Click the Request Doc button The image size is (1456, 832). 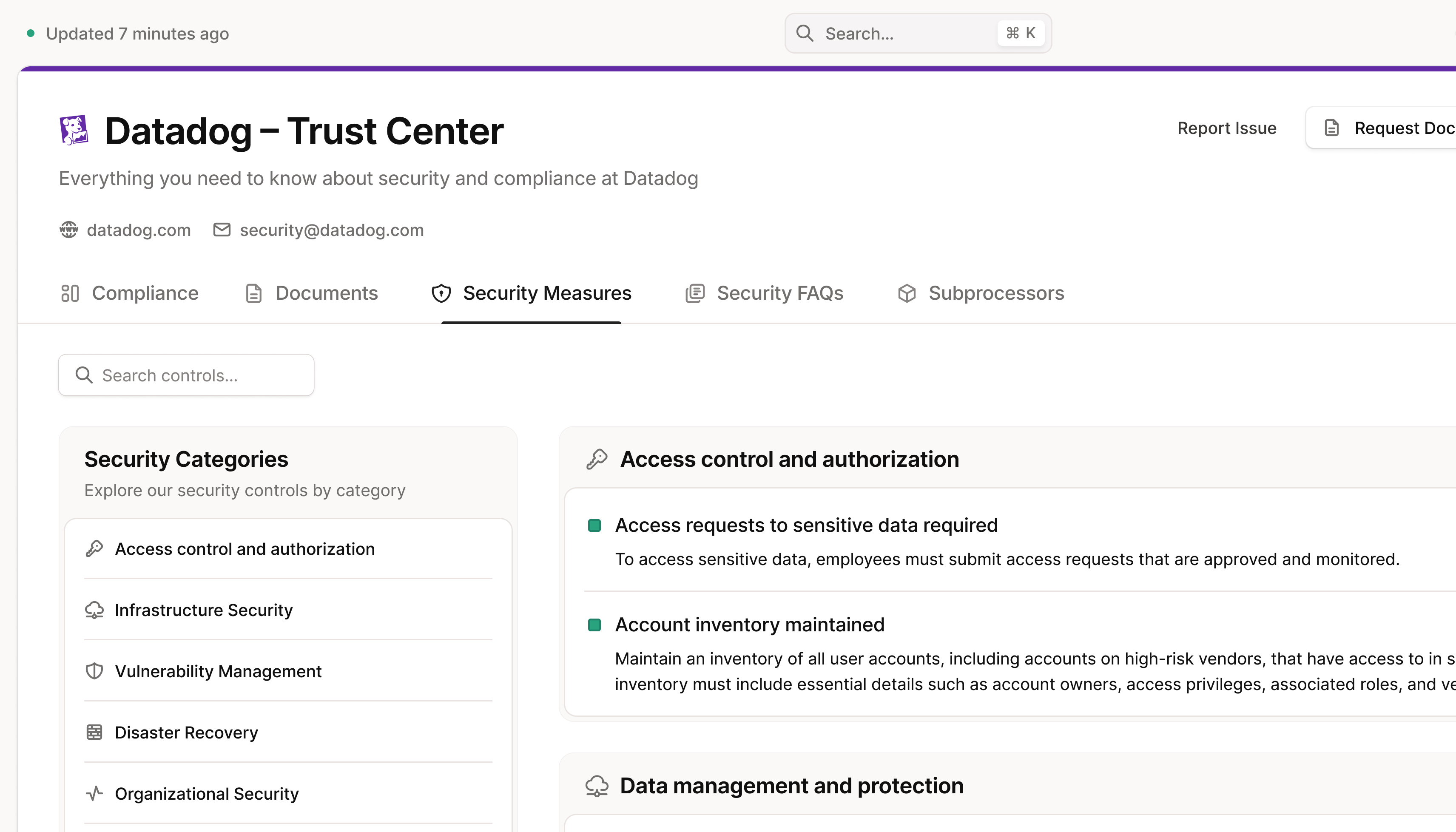[1394, 128]
